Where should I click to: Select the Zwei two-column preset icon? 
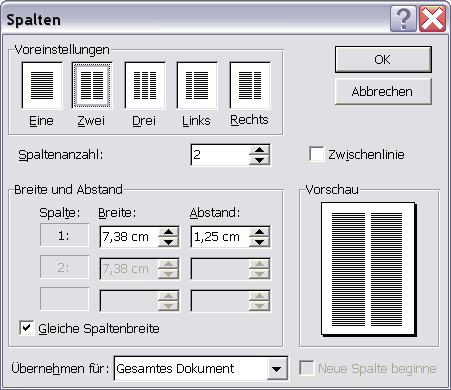(92, 85)
